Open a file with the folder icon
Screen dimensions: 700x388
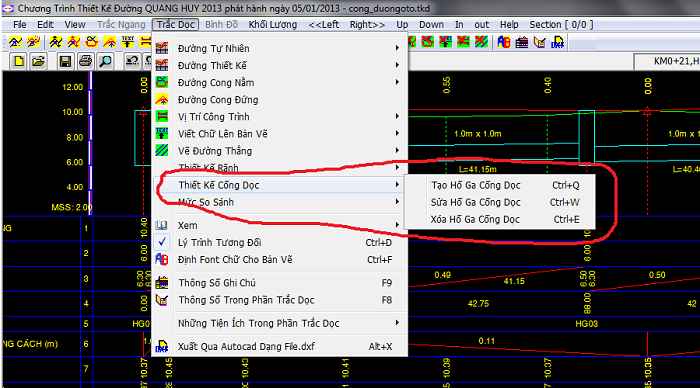pyautogui.click(x=38, y=61)
